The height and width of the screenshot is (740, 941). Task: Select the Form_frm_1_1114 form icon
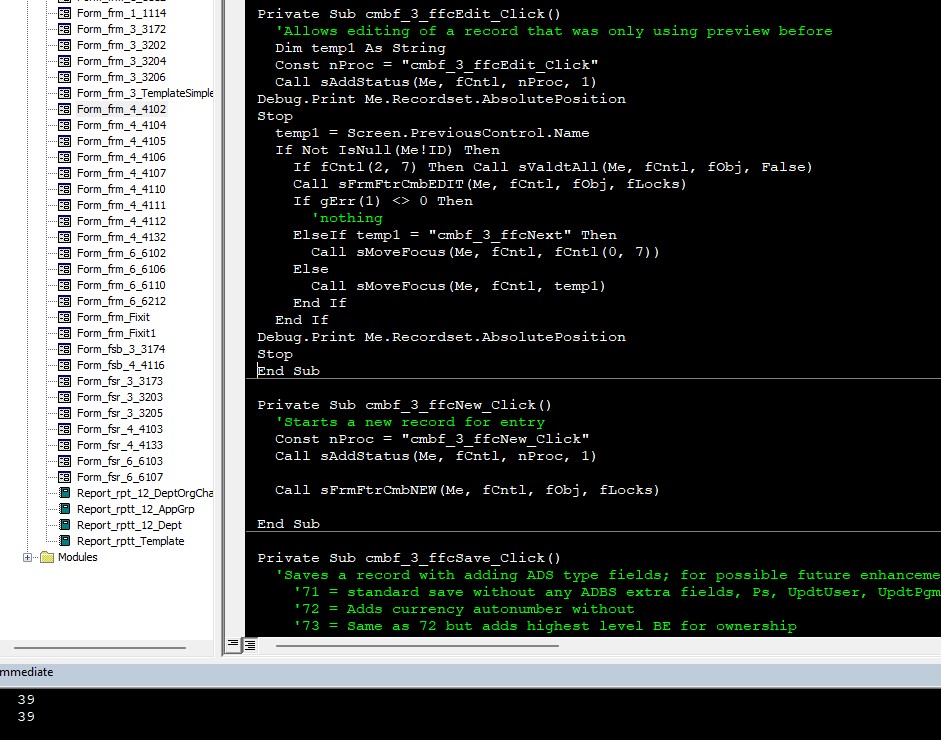(64, 13)
